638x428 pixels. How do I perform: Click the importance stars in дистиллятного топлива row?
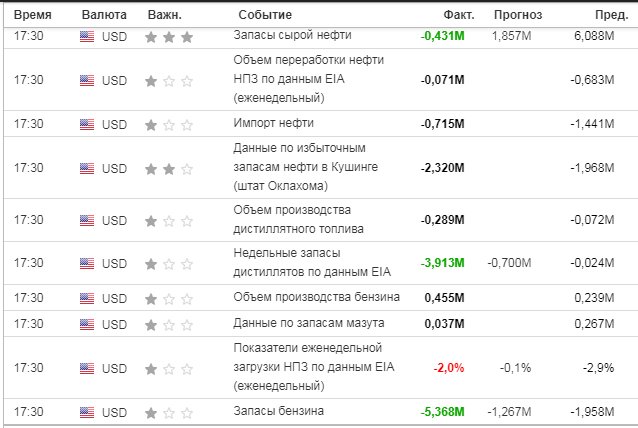pyautogui.click(x=169, y=221)
